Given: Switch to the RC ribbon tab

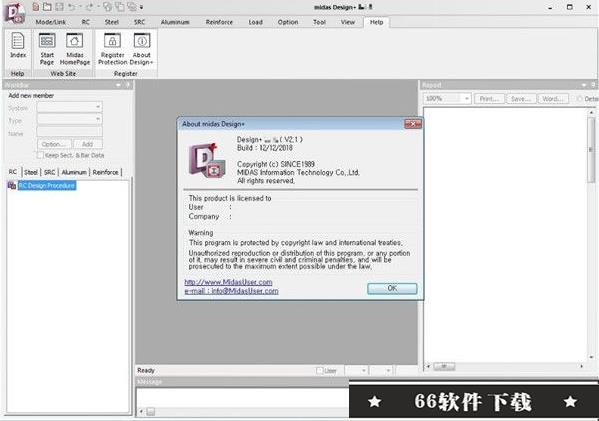Looking at the screenshot, I should 86,22.
